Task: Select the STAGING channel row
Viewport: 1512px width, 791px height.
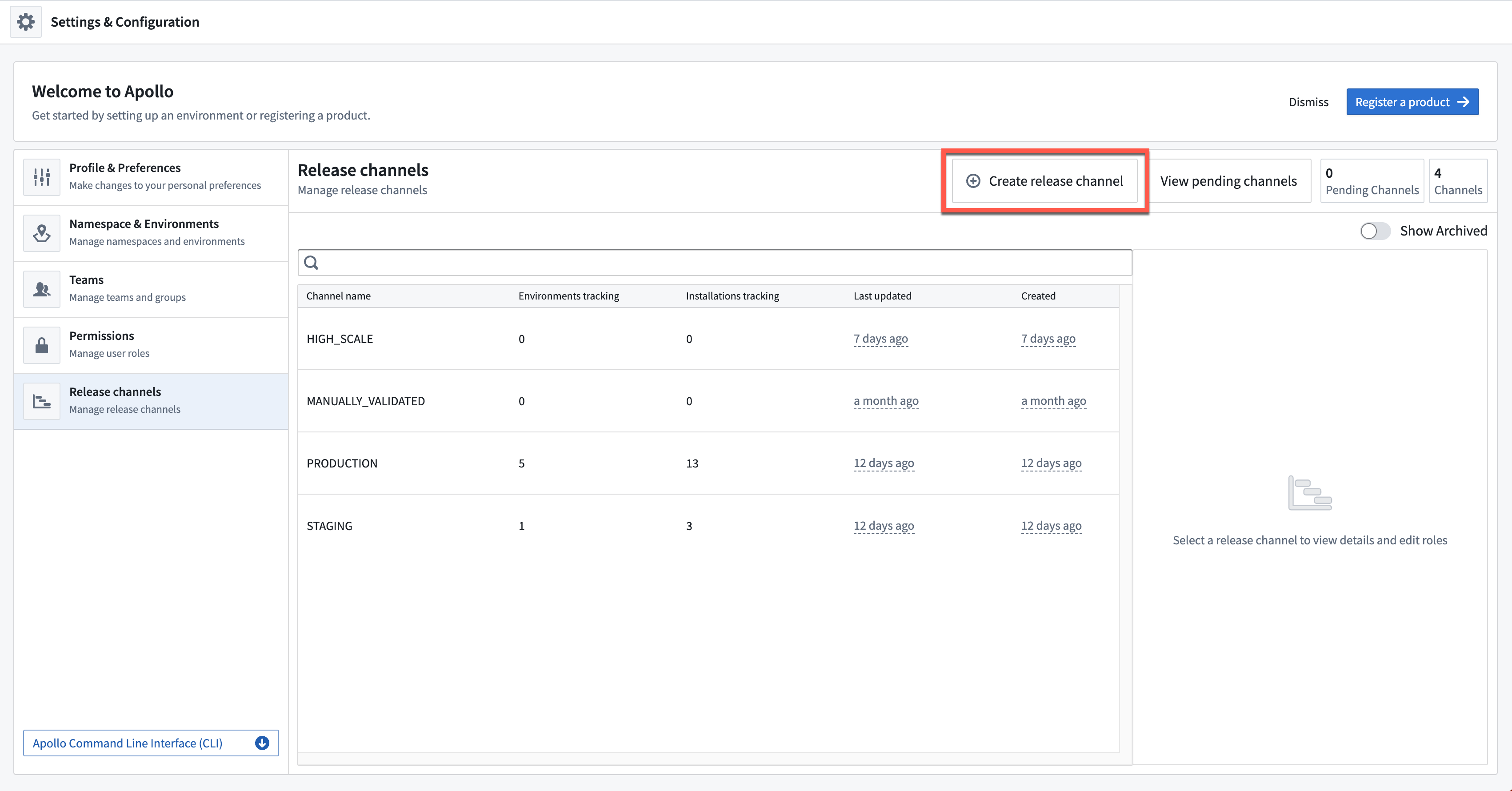Action: [708, 526]
